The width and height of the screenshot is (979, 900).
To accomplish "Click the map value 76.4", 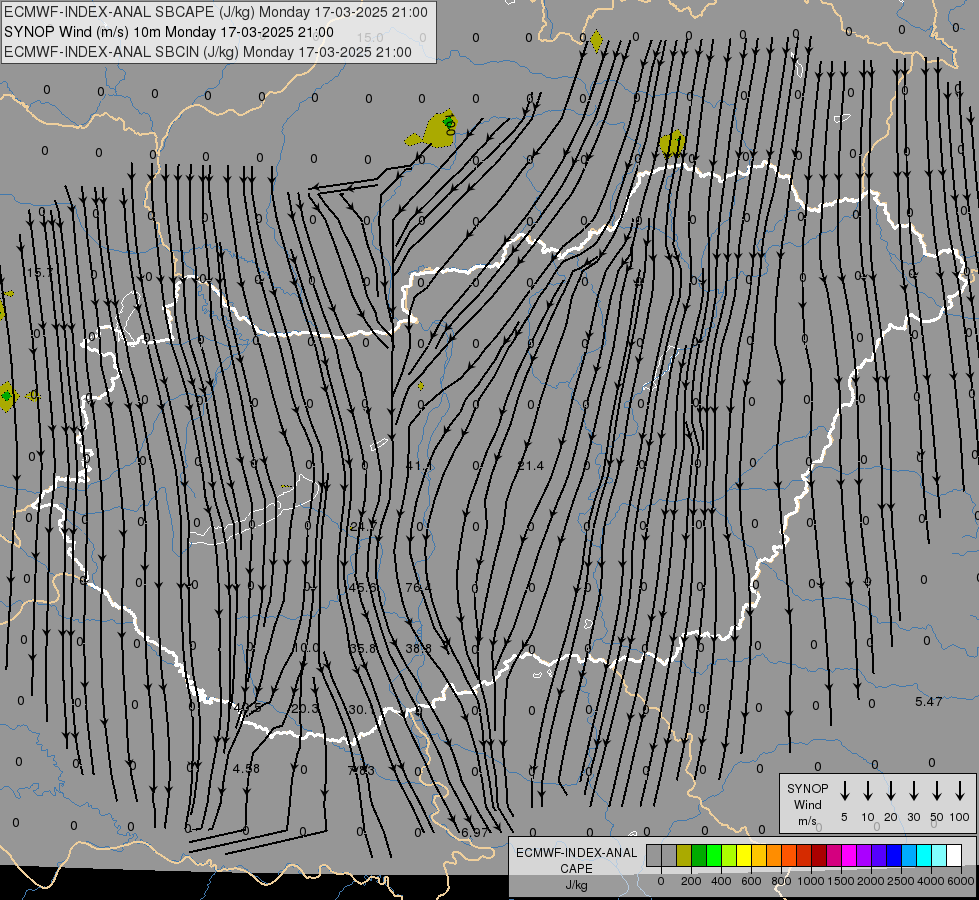I will pos(418,587).
